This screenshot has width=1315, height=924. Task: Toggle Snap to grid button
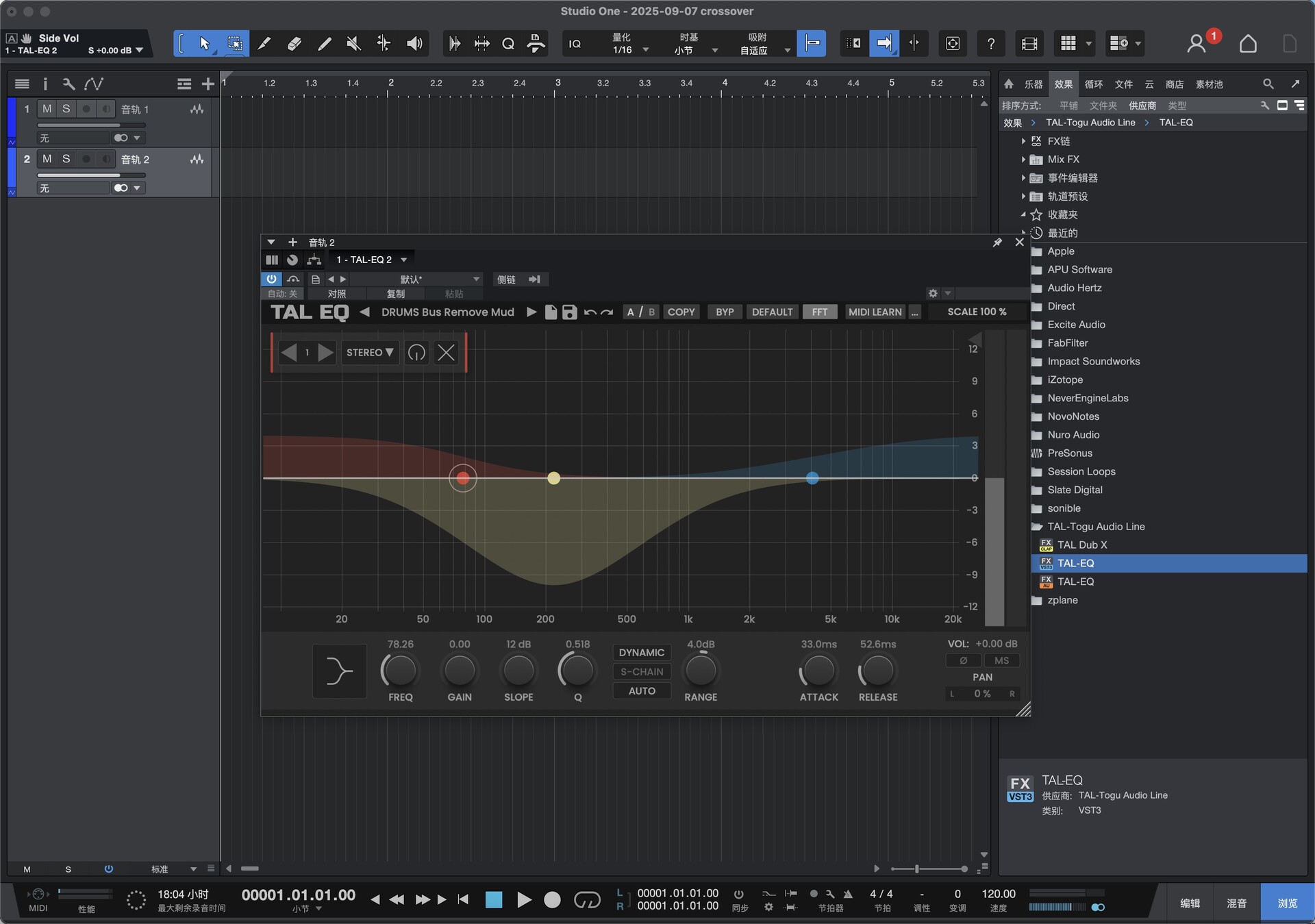click(x=812, y=44)
